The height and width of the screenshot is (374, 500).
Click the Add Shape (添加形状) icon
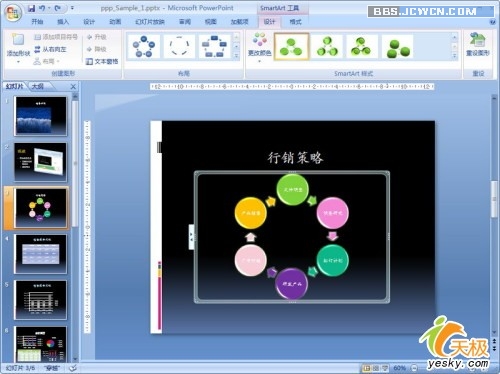pyautogui.click(x=18, y=46)
